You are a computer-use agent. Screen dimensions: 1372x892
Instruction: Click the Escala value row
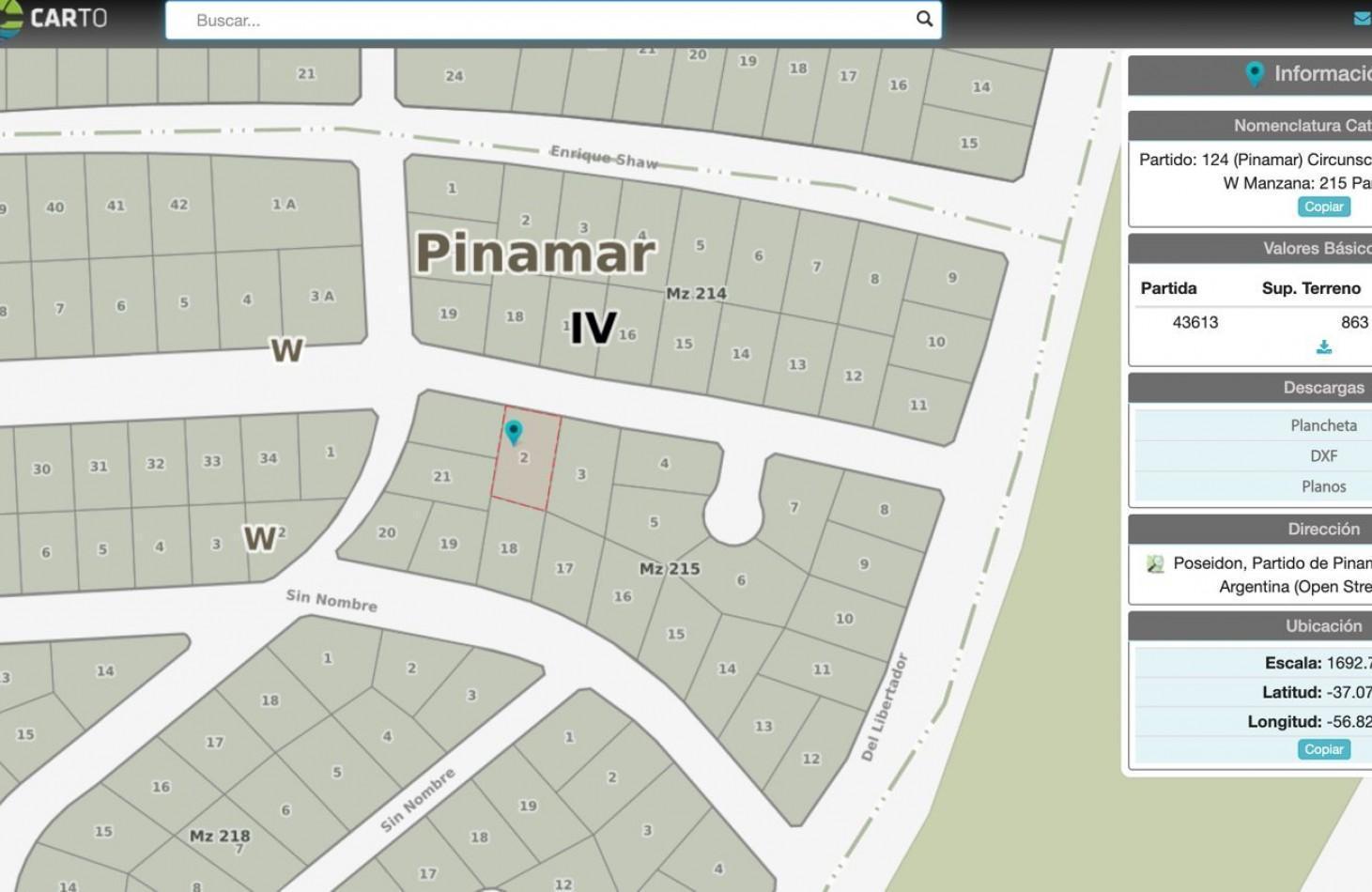point(1254,663)
